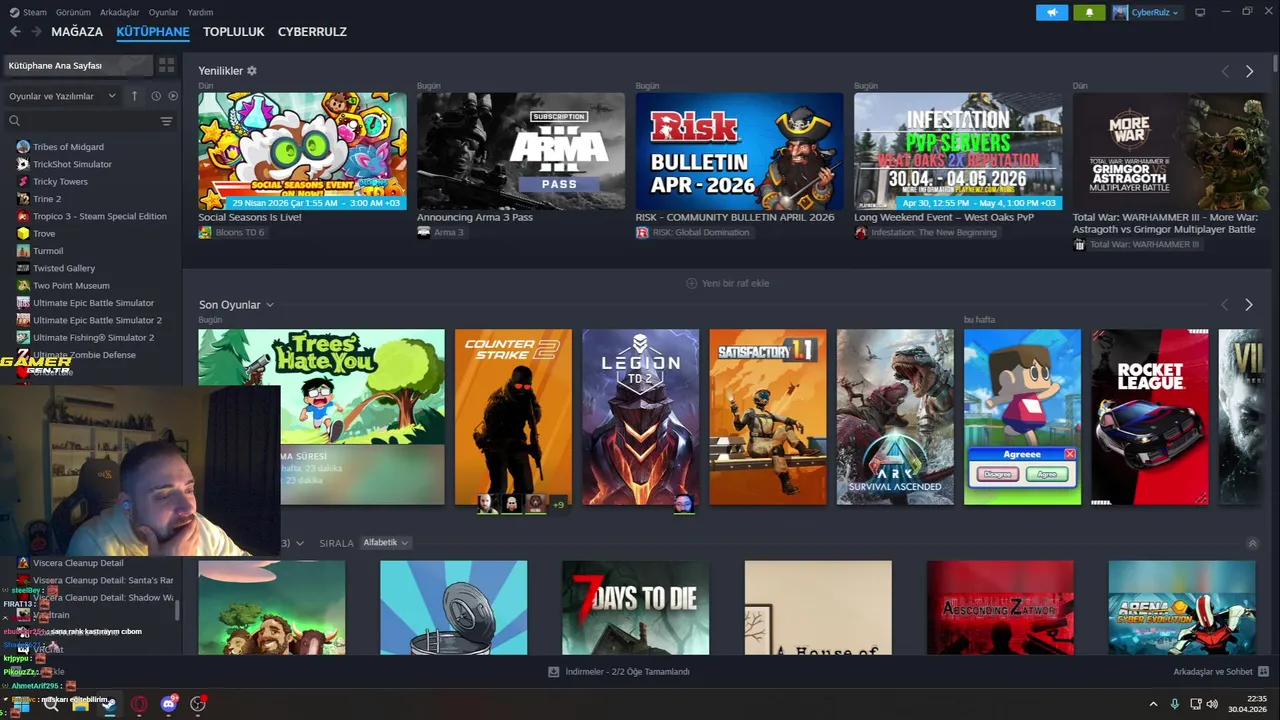Open Oyunlar ve Yazılımlar dropdown
The image size is (1280, 720).
pyautogui.click(x=63, y=96)
